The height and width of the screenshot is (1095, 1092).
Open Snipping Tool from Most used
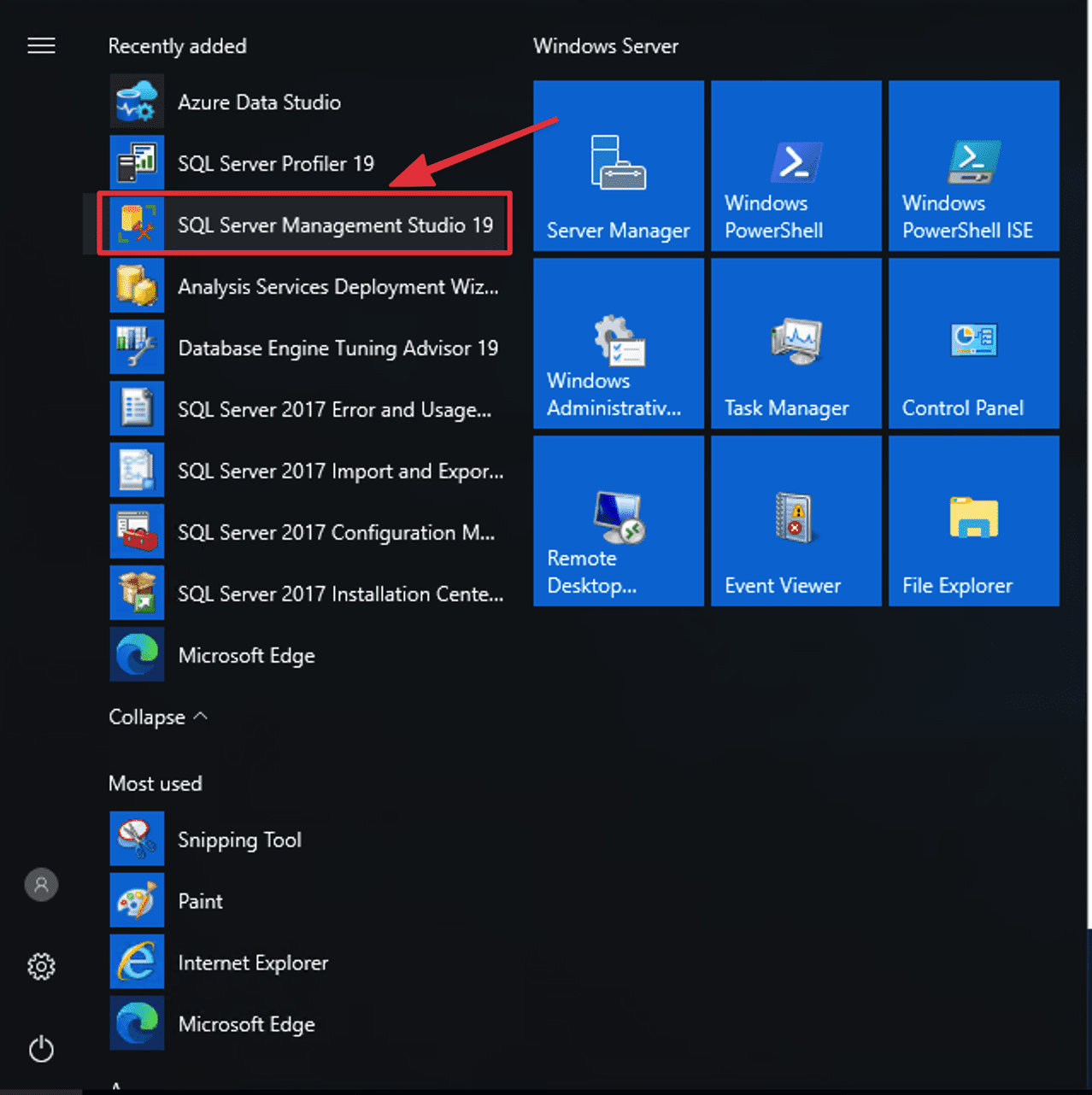click(x=239, y=840)
